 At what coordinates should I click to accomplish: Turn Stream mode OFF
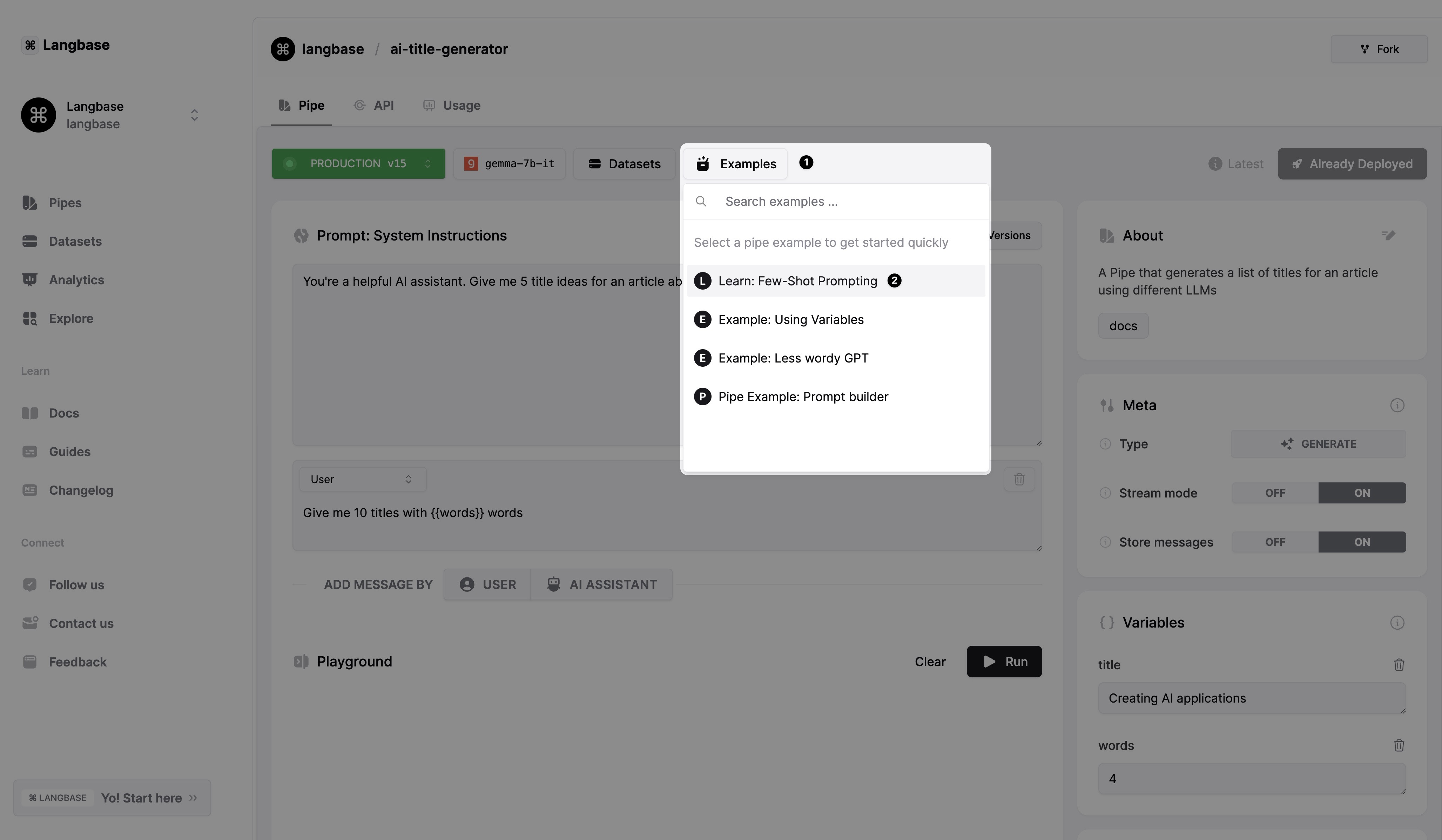1275,493
